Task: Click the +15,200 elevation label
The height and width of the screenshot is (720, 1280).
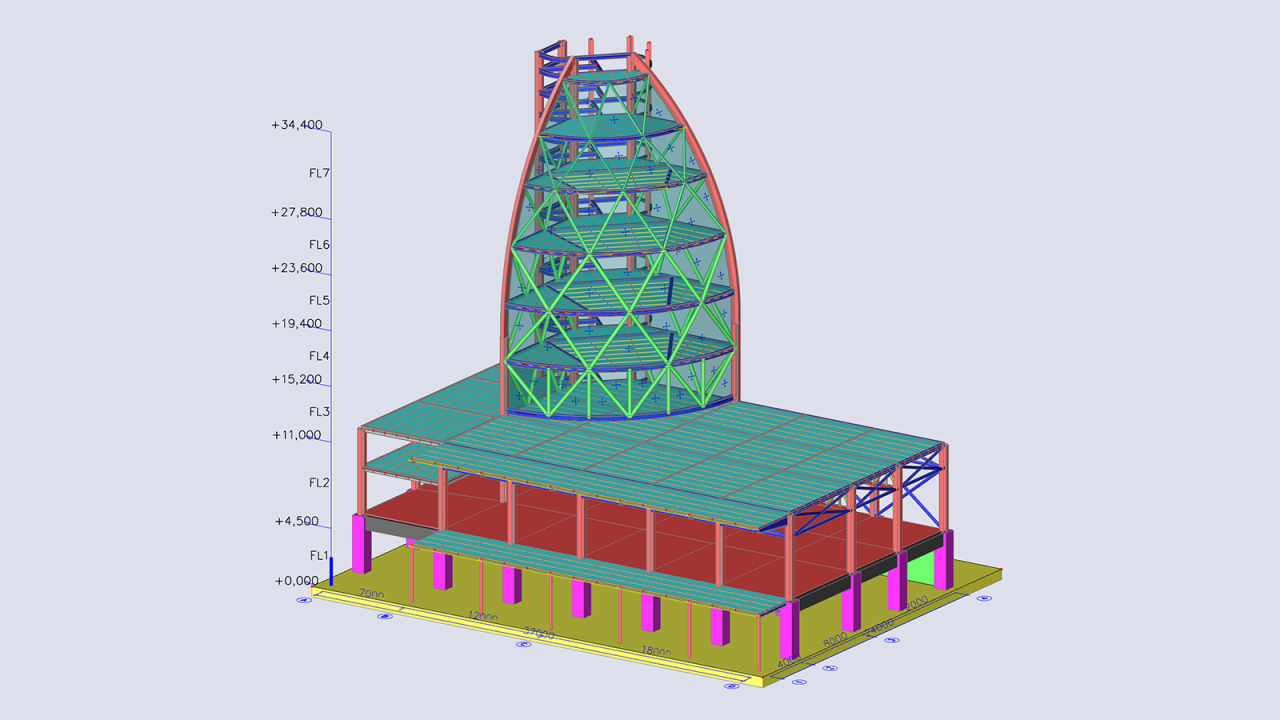Action: (296, 380)
